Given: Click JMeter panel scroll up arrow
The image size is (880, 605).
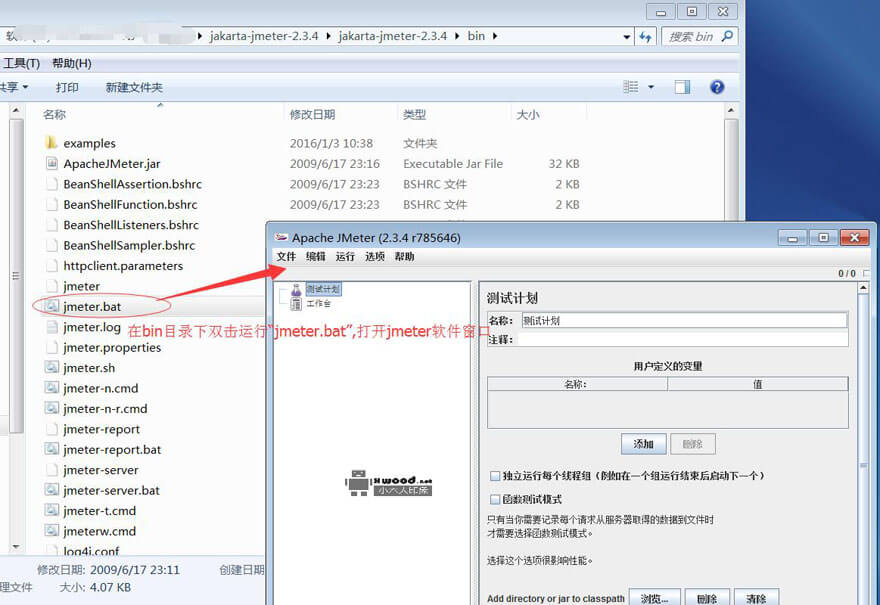Looking at the screenshot, I should click(x=863, y=288).
